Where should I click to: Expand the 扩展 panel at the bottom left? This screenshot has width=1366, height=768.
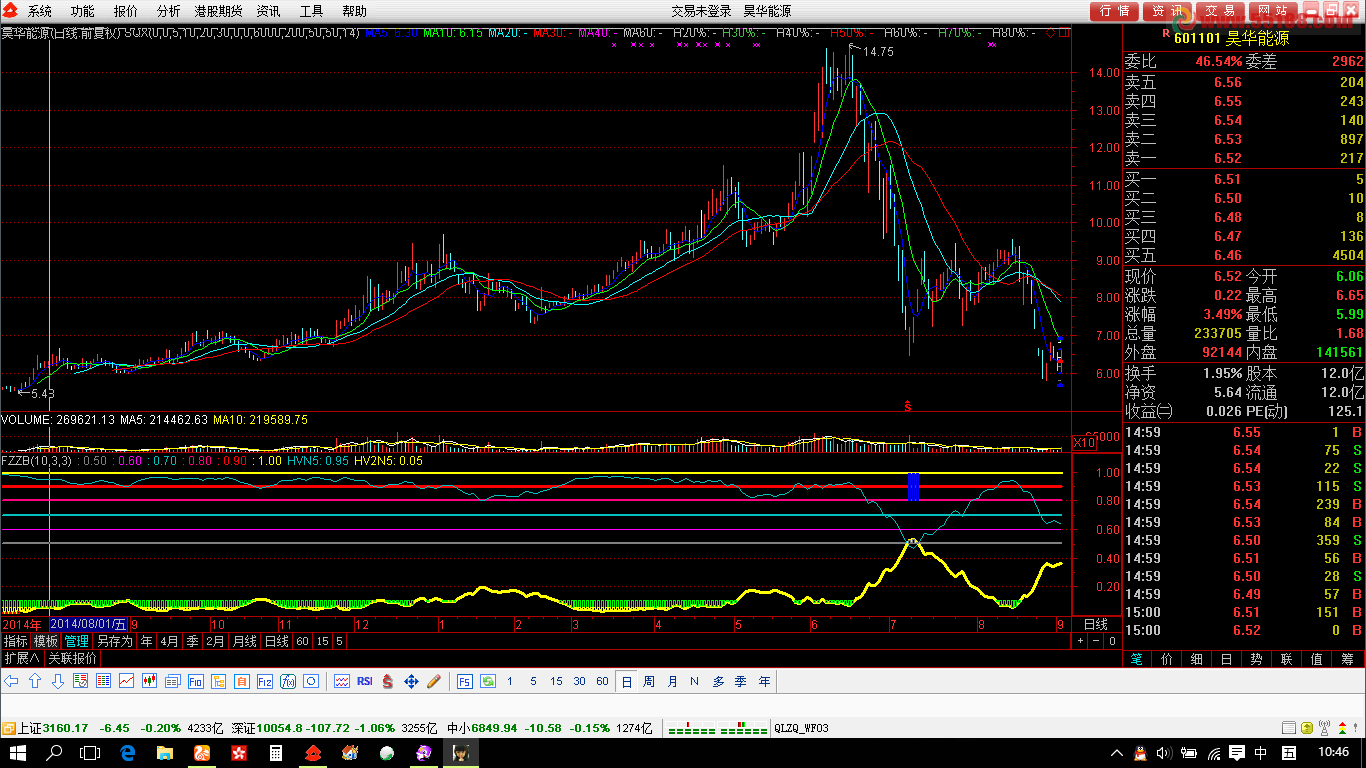click(22, 658)
